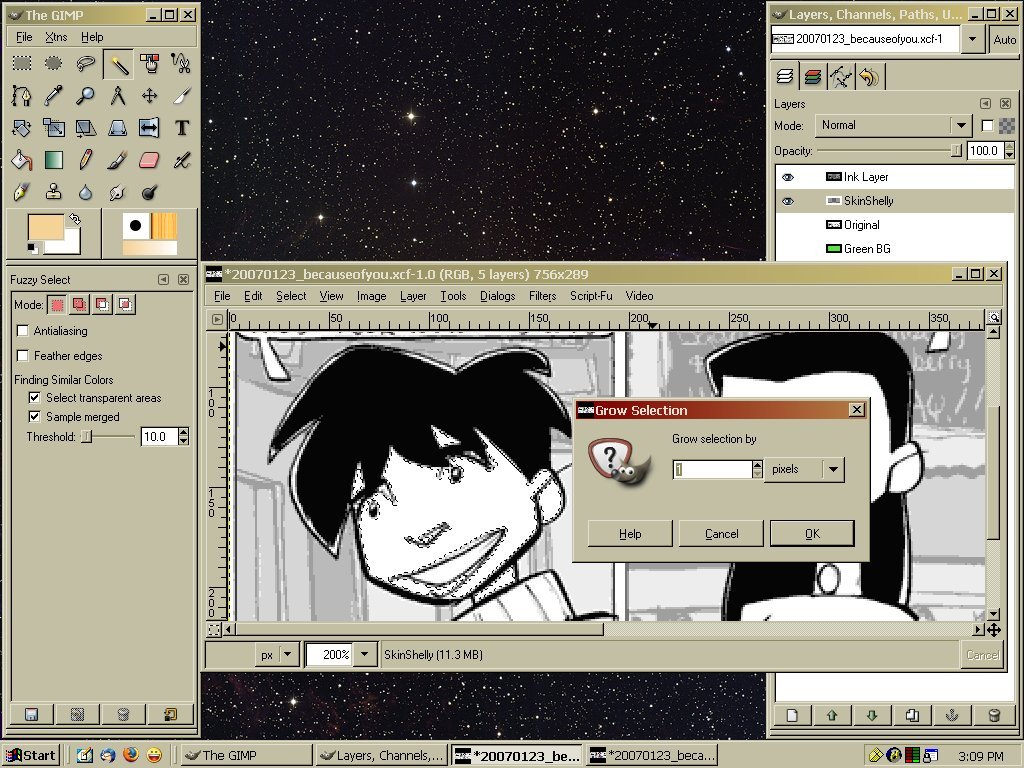The height and width of the screenshot is (768, 1024).
Task: Choose the Rotate tool
Action: coord(22,127)
